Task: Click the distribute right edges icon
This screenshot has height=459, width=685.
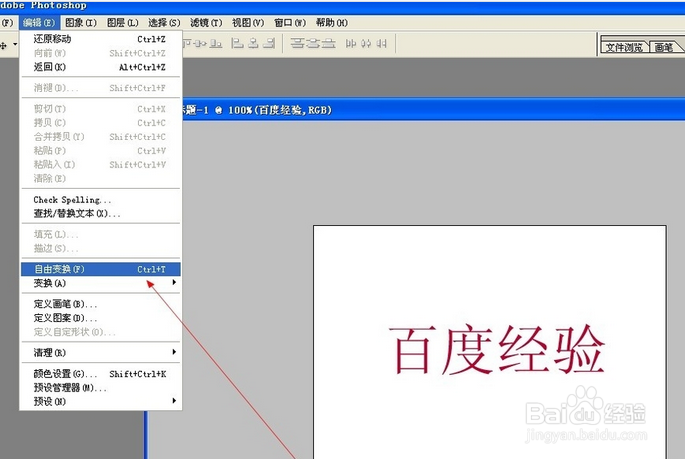Action: pos(381,43)
